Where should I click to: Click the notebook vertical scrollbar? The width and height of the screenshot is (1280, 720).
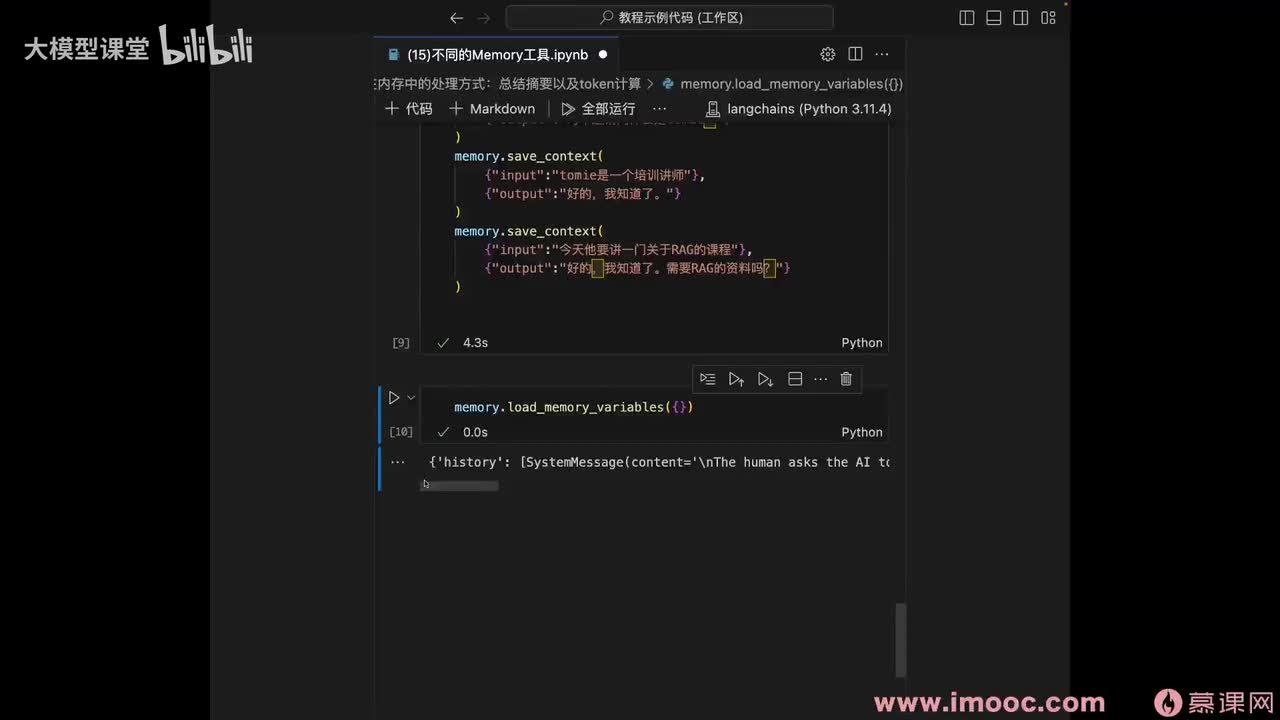click(901, 640)
